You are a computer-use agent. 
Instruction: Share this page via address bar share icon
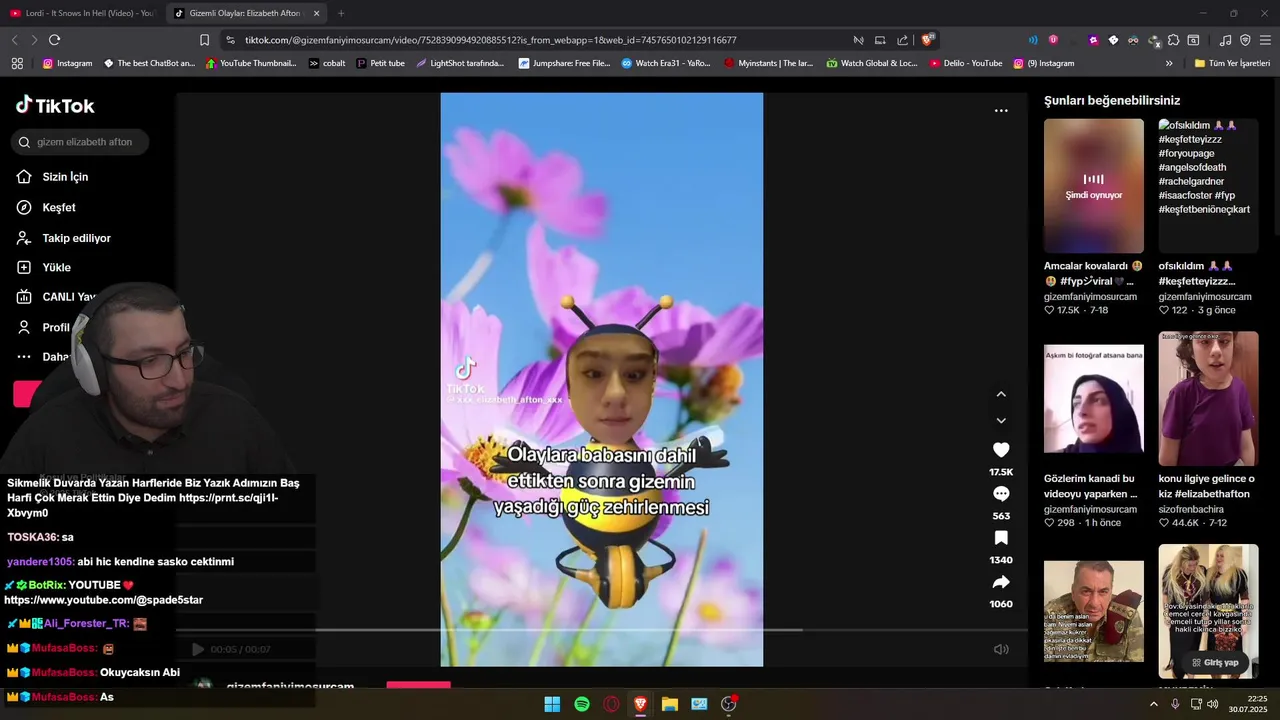[903, 40]
